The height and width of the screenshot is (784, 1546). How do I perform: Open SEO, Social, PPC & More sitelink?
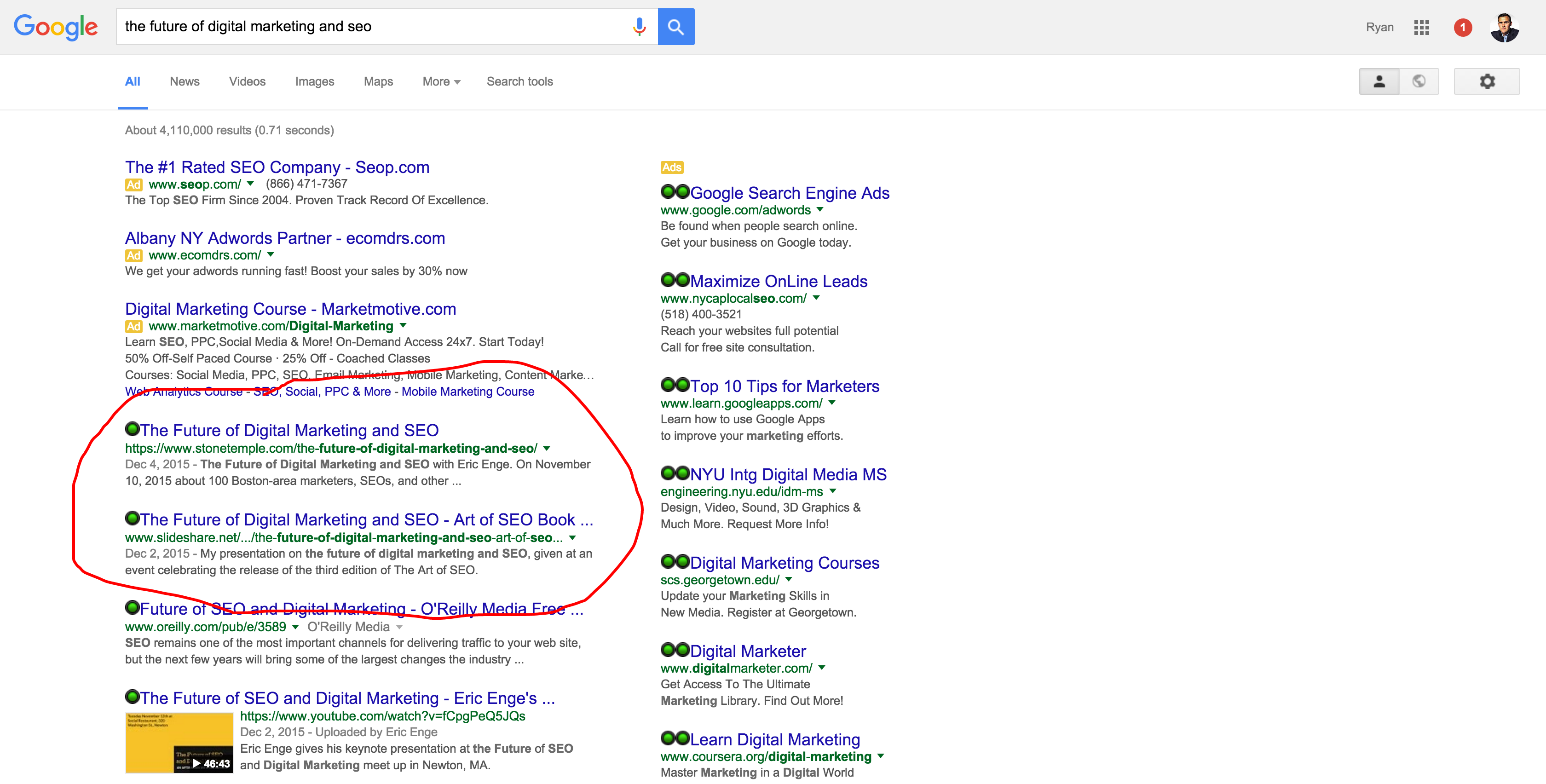point(322,392)
